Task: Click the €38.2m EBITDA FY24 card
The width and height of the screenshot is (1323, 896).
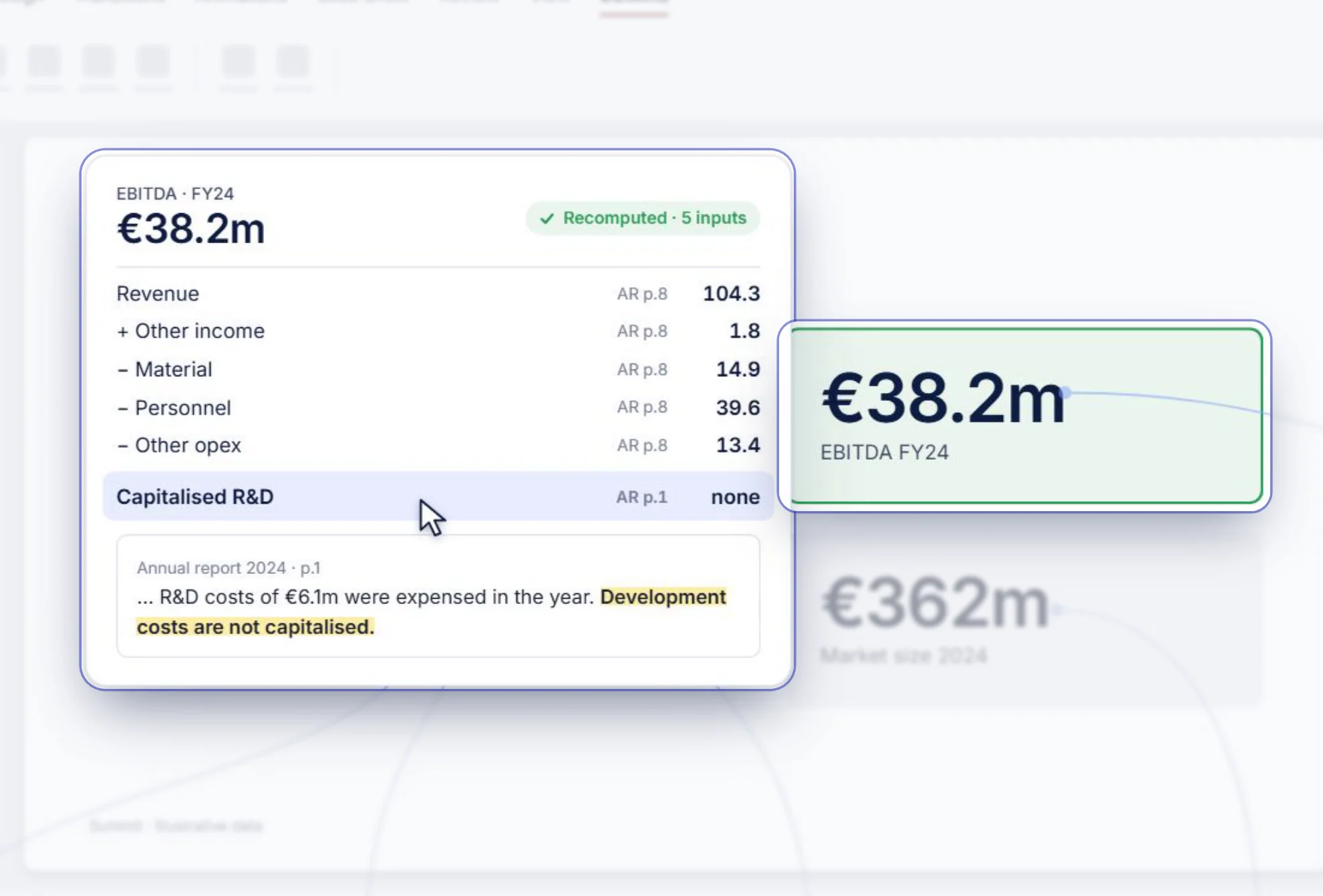Action: coord(1026,416)
